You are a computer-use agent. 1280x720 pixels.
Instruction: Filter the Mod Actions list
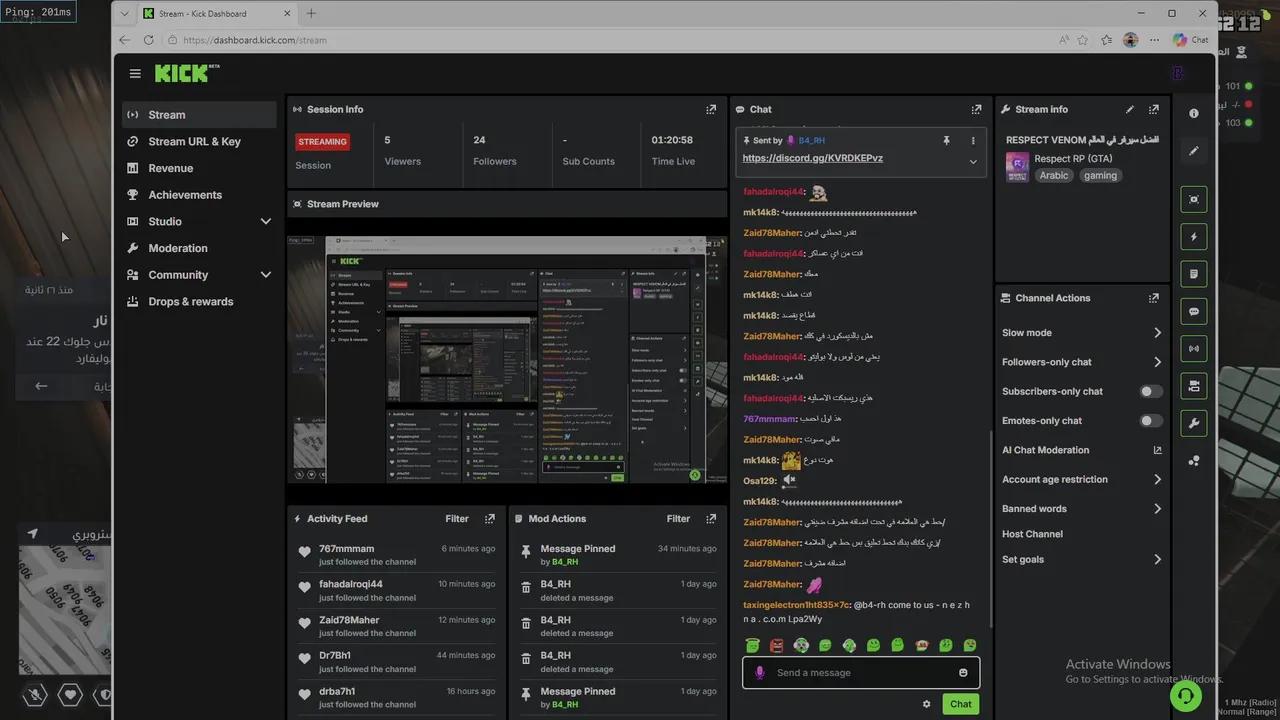click(679, 519)
